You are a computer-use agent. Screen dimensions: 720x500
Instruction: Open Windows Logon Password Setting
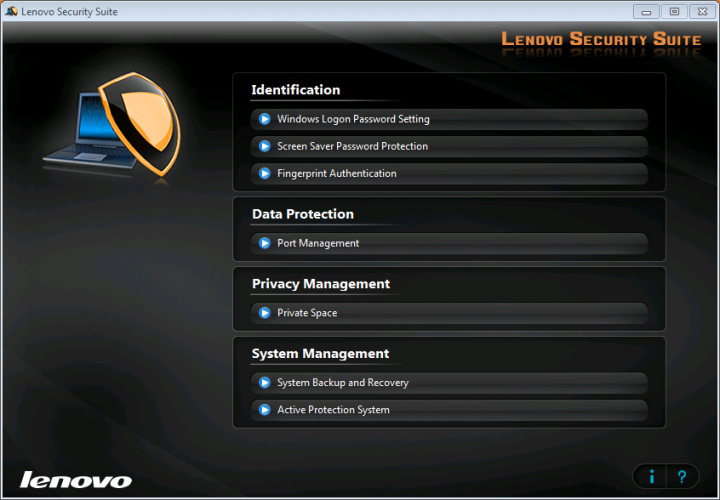pyautogui.click(x=449, y=119)
